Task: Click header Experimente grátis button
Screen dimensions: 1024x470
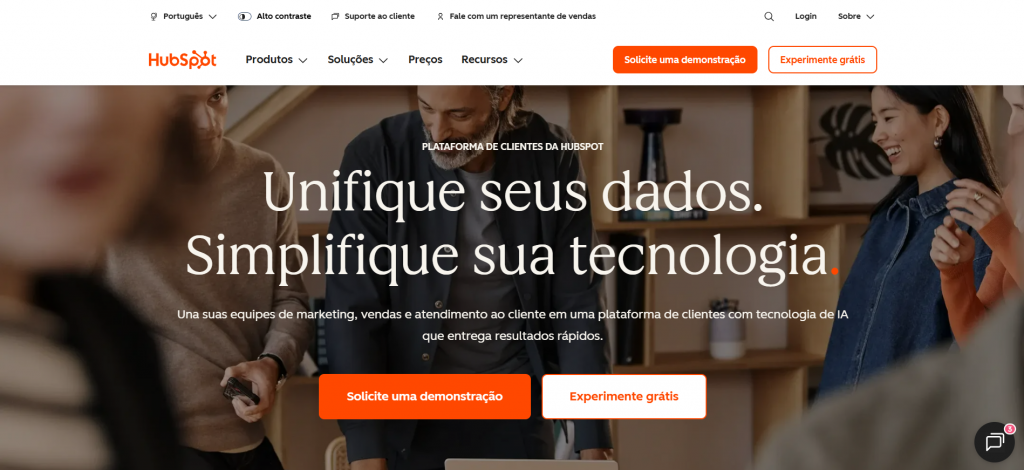Action: click(x=822, y=59)
